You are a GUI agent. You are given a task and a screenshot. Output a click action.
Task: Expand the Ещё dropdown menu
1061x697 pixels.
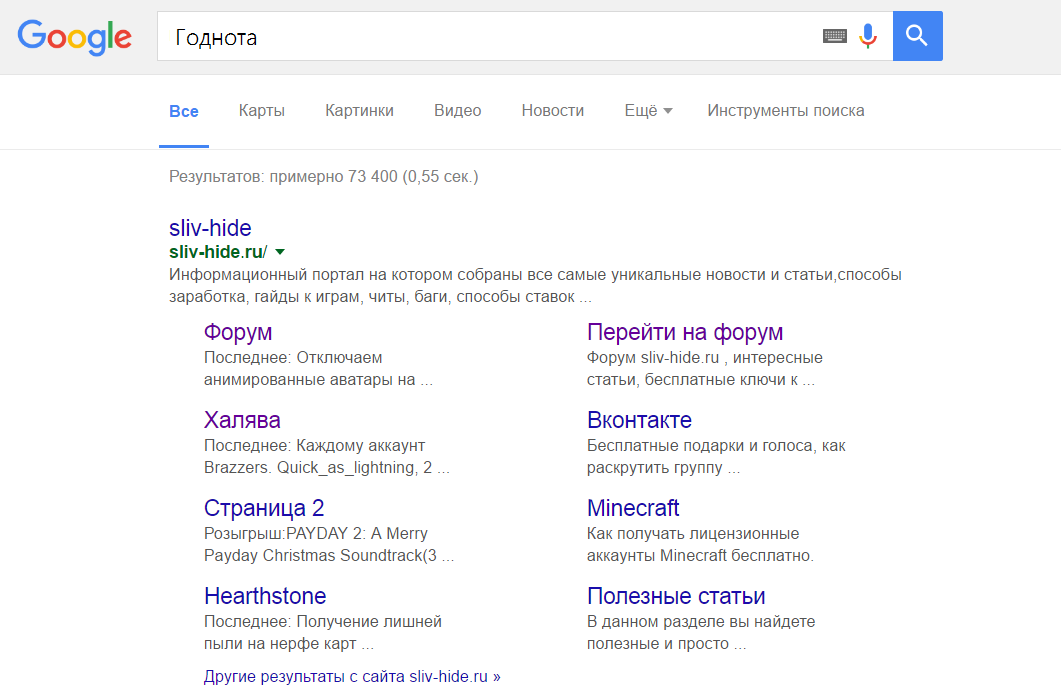click(x=648, y=110)
